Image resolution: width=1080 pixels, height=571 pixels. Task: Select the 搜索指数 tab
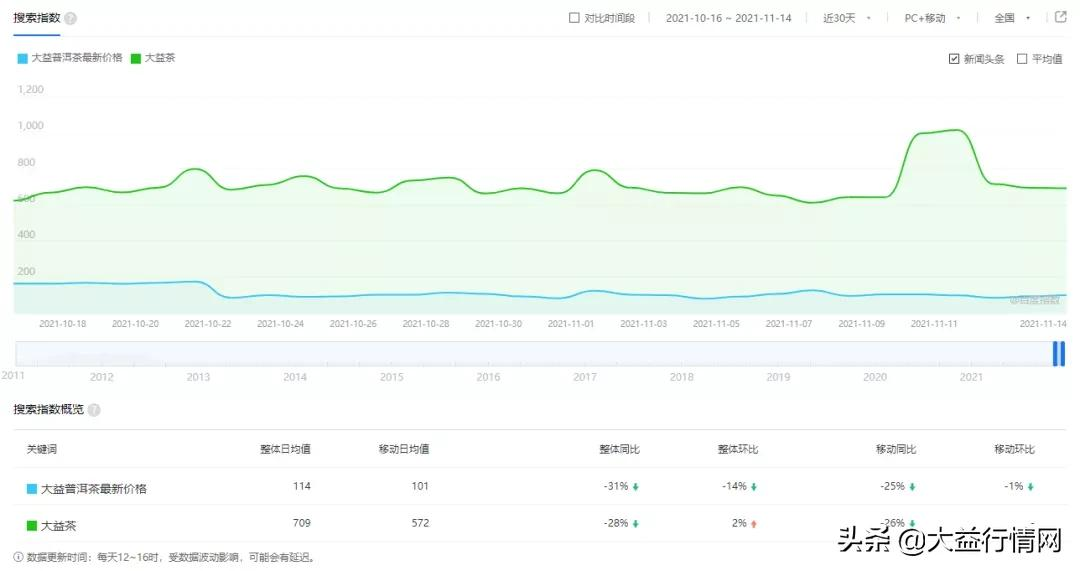(x=37, y=18)
